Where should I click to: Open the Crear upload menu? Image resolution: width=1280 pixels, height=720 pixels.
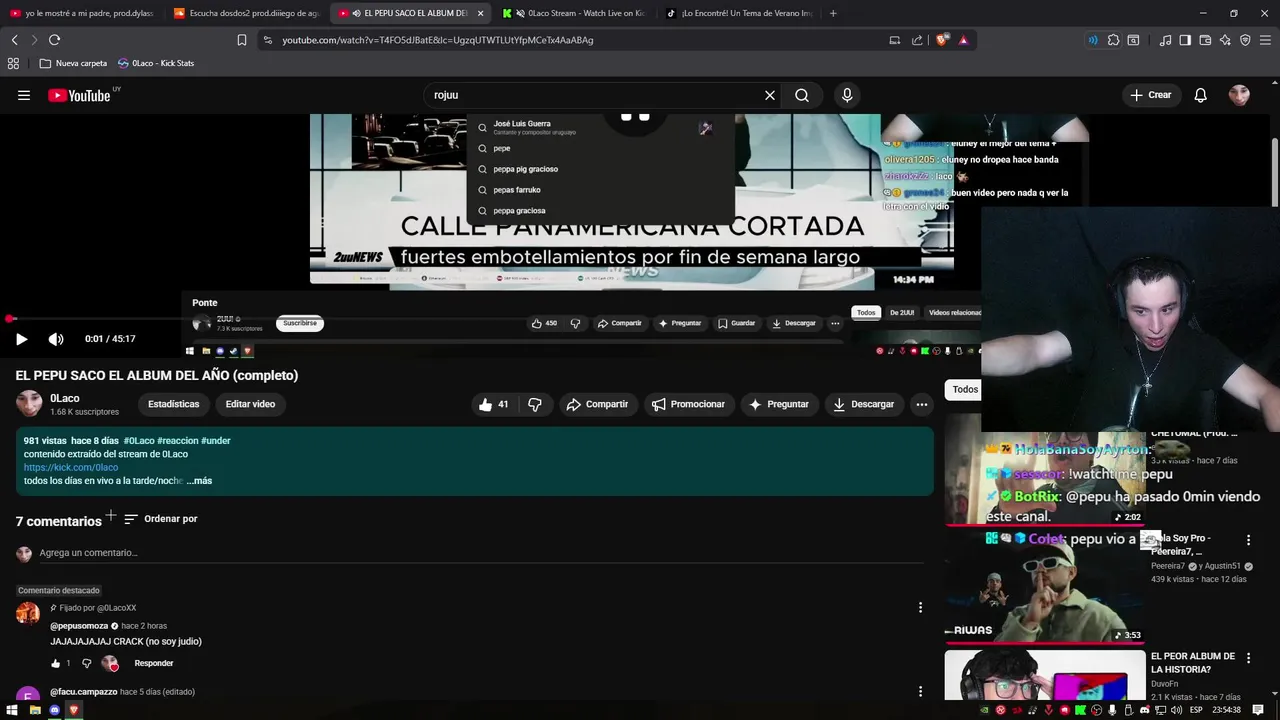tap(1150, 95)
